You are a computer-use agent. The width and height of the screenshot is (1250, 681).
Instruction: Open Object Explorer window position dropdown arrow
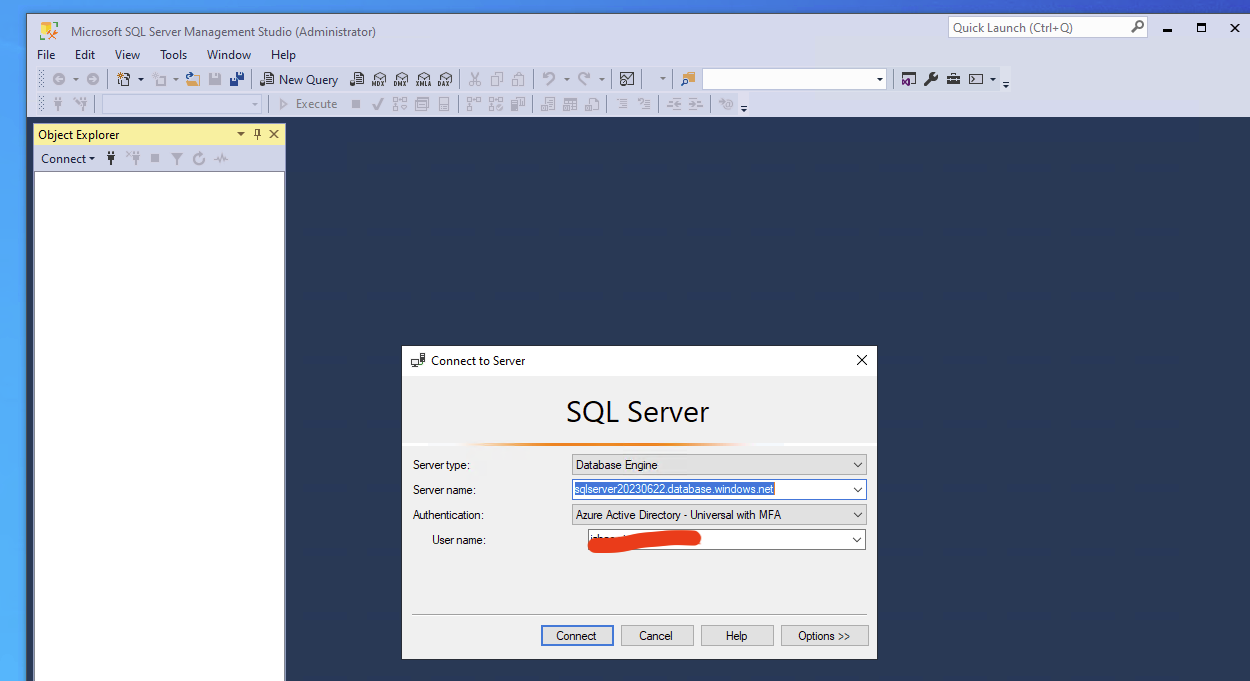[x=241, y=134]
